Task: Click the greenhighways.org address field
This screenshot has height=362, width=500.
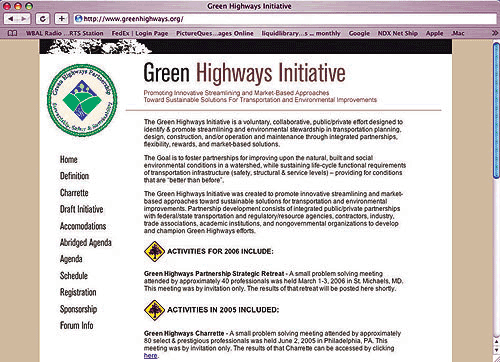Action: tap(285, 19)
